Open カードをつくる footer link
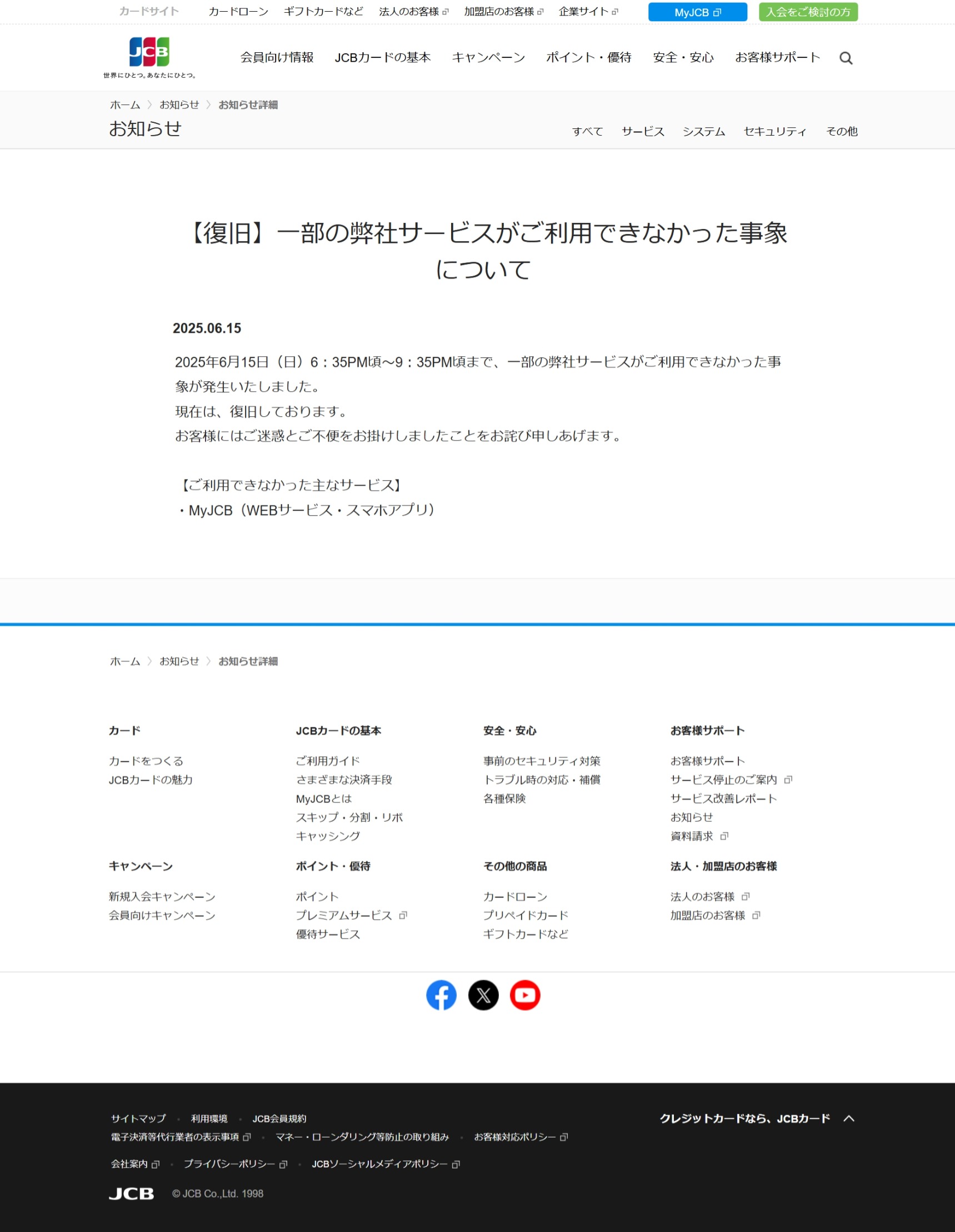Image resolution: width=955 pixels, height=1232 pixels. click(x=146, y=761)
